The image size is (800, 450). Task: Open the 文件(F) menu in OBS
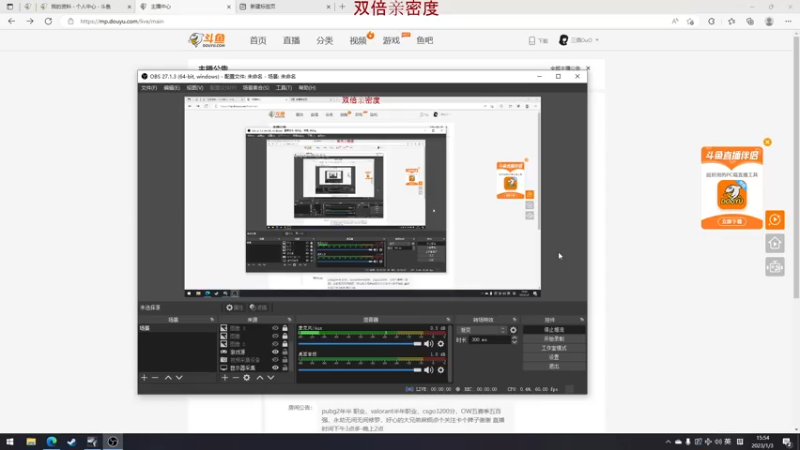click(149, 88)
